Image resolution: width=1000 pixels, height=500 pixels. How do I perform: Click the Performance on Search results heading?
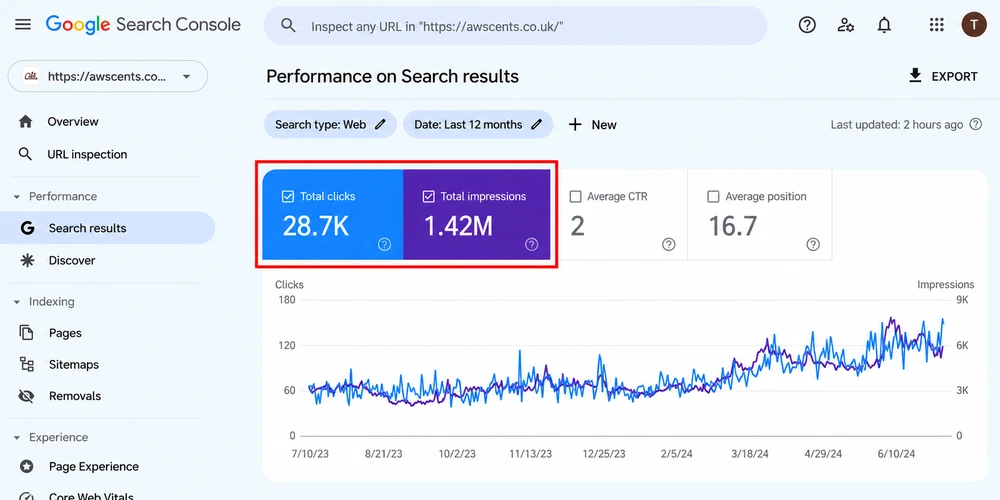(x=392, y=77)
